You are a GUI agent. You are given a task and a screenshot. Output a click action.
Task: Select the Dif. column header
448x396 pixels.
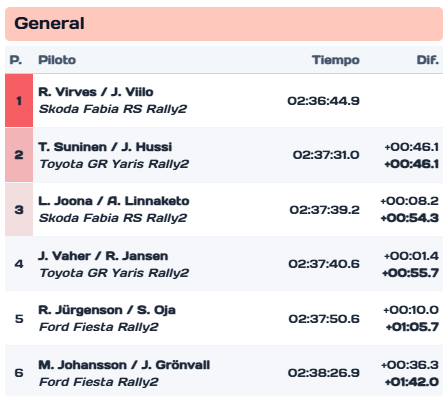coord(428,60)
